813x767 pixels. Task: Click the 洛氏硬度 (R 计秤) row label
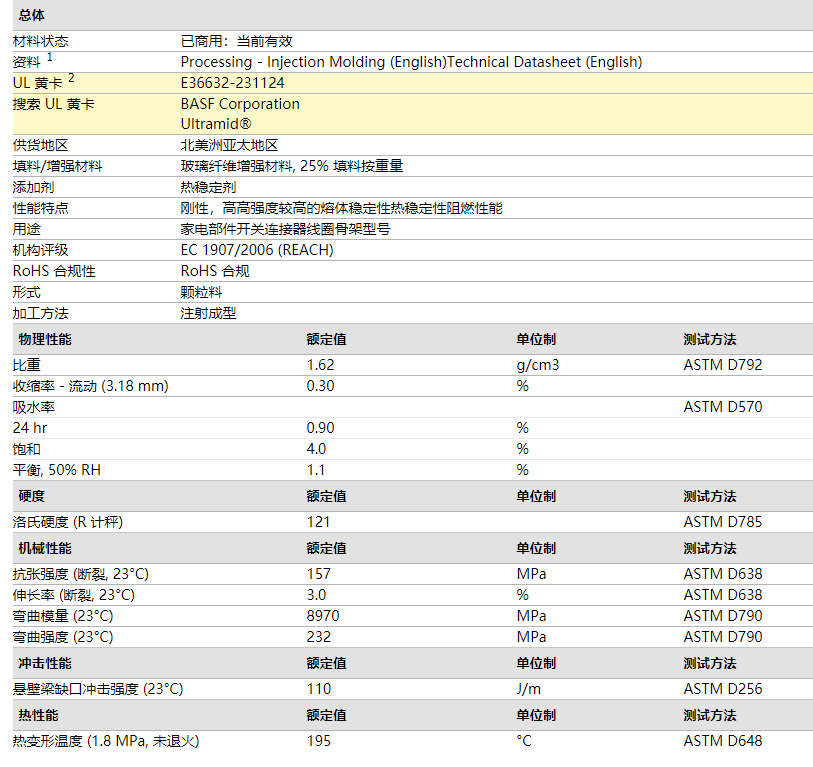68,522
